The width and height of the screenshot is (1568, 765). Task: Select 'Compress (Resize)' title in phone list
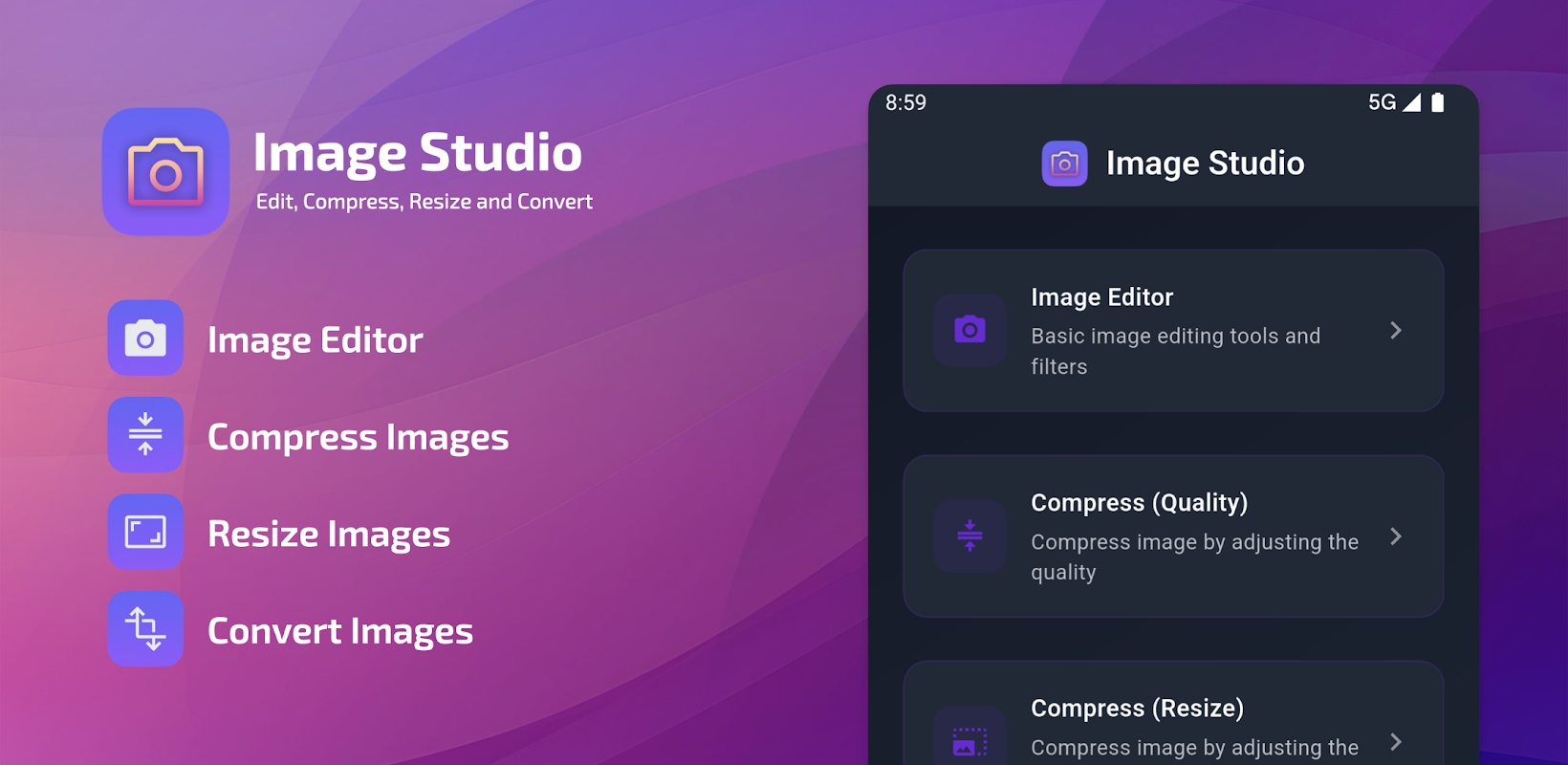click(1137, 709)
